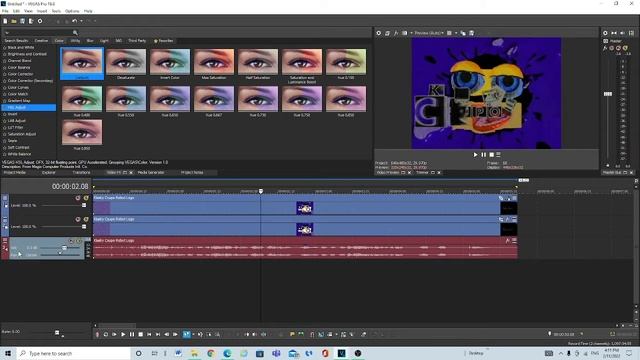Click the Overlays grid icon in the preview toolbar
Screen dimensions: 640x360
tap(449, 33)
